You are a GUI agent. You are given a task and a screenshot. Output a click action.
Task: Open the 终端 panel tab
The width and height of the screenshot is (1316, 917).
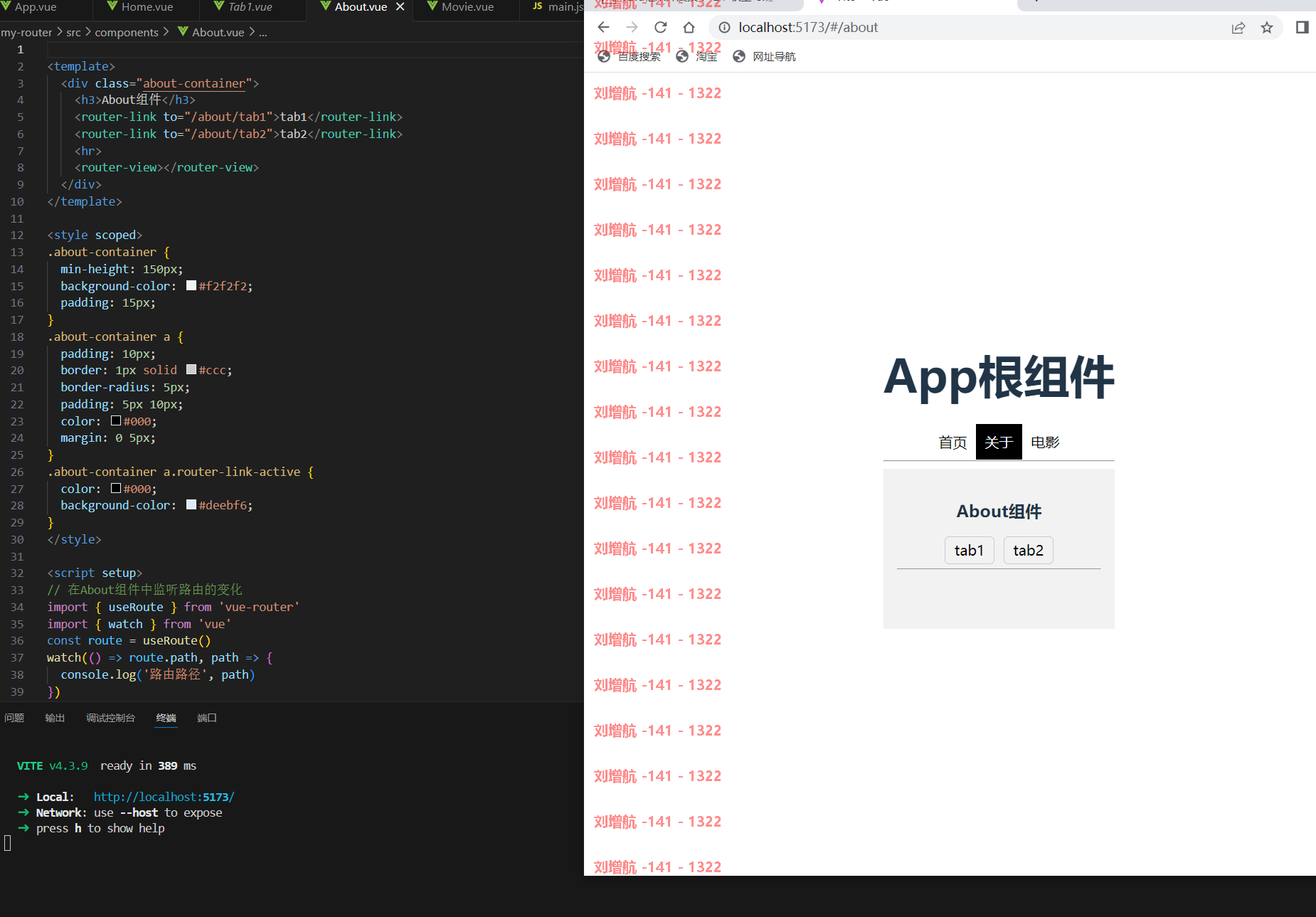[166, 718]
